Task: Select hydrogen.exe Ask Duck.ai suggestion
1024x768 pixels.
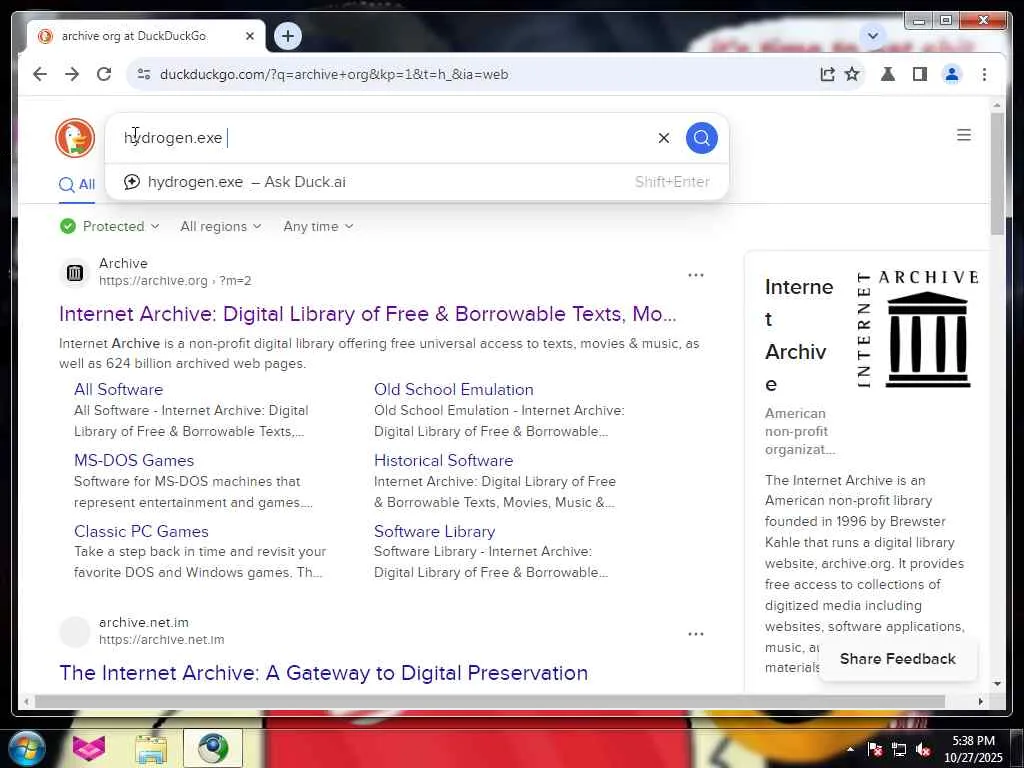Action: 417,182
